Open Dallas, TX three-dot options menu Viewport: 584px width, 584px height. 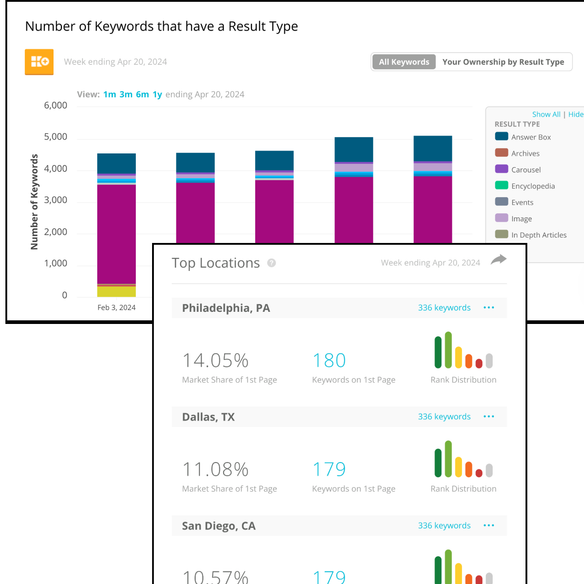(489, 416)
